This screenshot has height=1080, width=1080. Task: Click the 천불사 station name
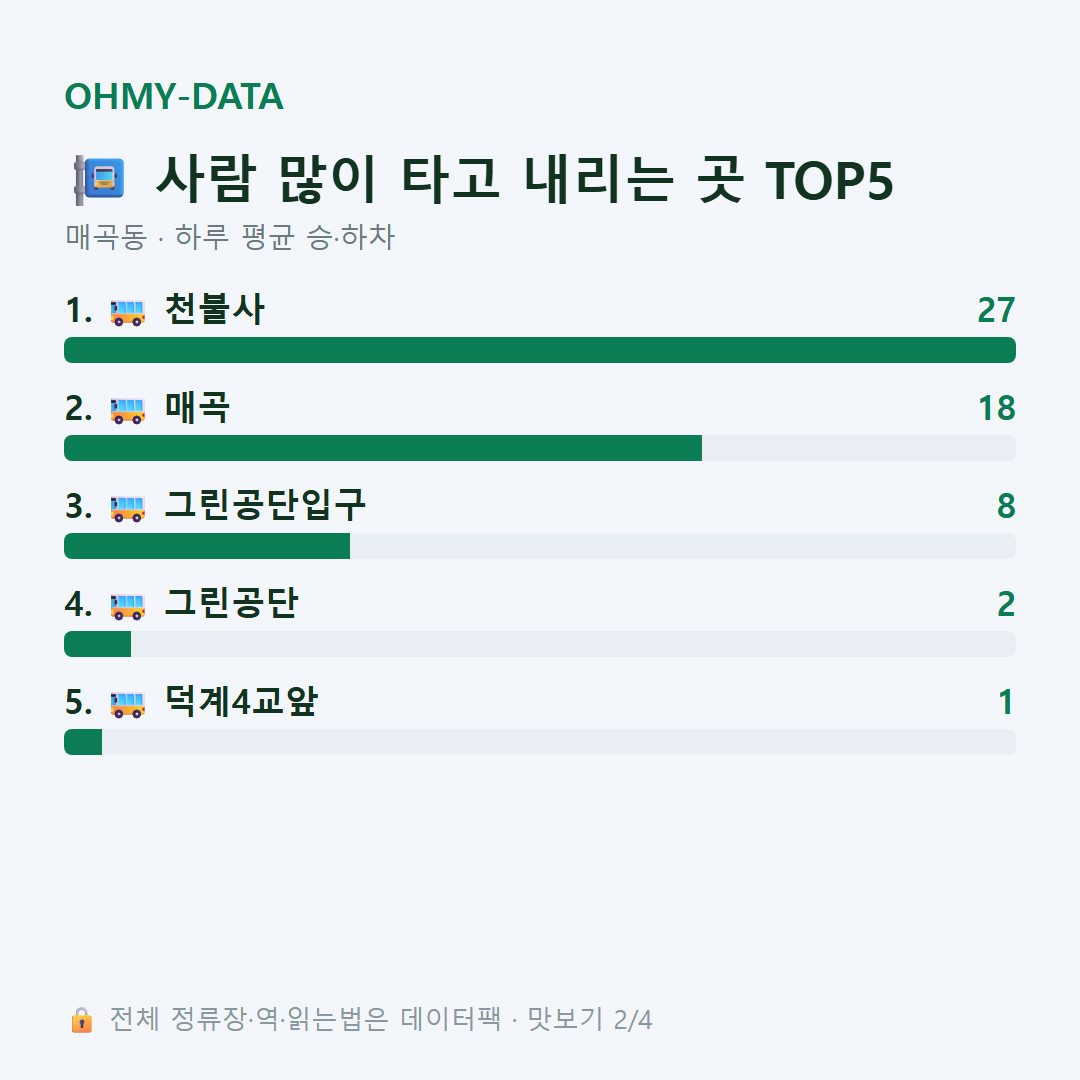tap(215, 309)
